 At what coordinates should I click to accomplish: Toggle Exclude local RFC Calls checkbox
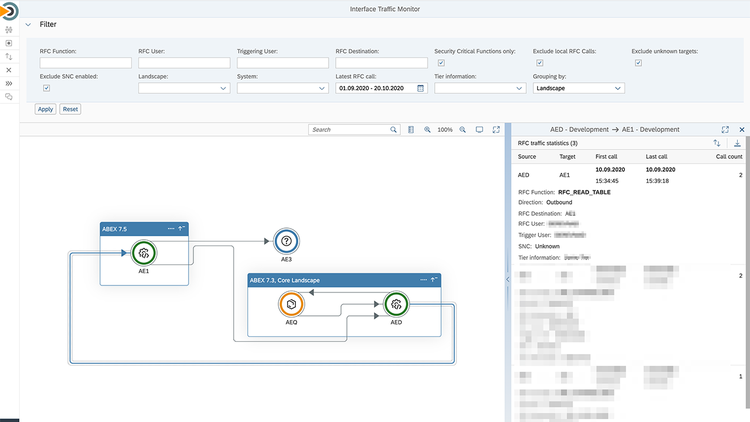coord(540,63)
